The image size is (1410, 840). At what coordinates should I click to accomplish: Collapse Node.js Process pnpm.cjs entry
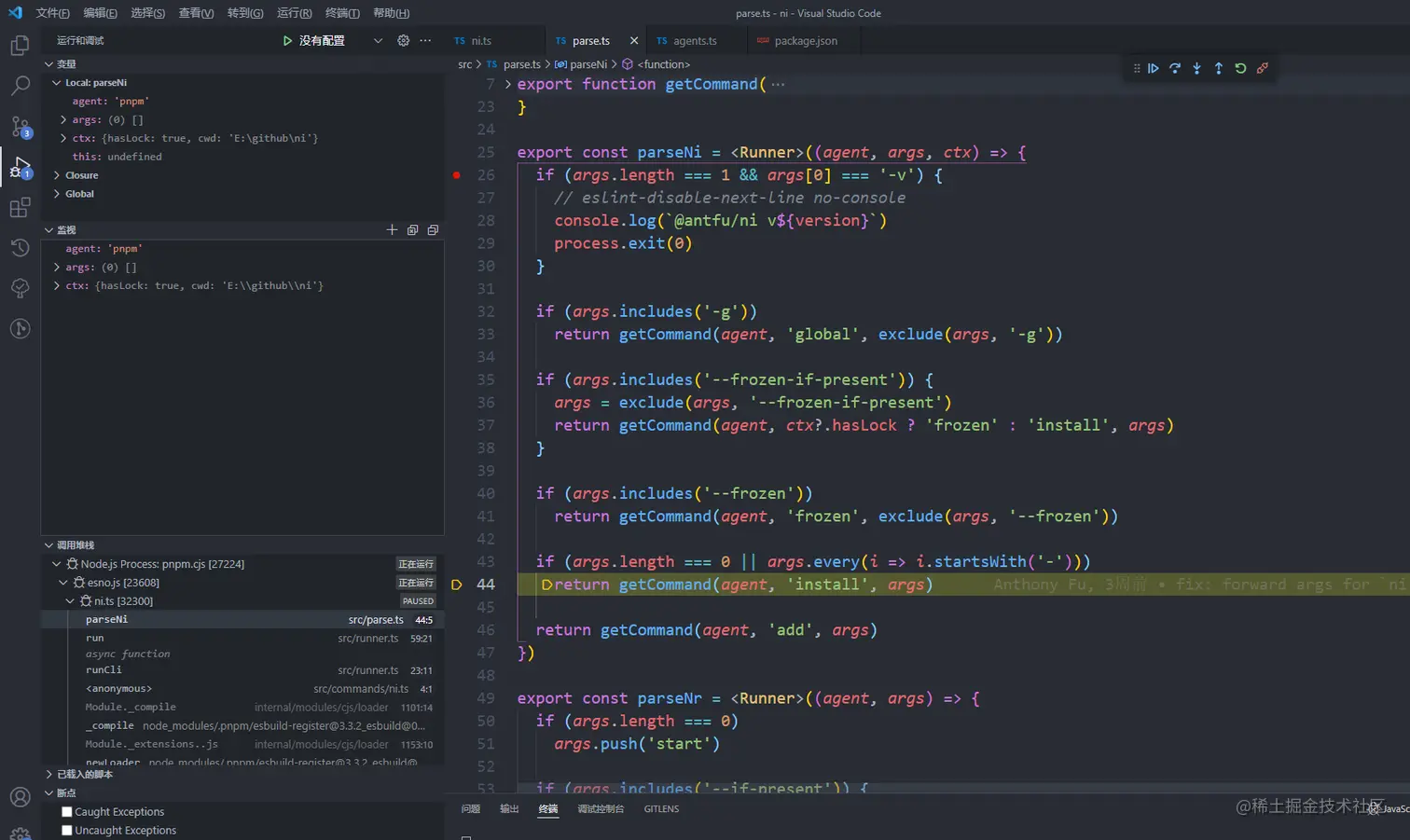[56, 564]
